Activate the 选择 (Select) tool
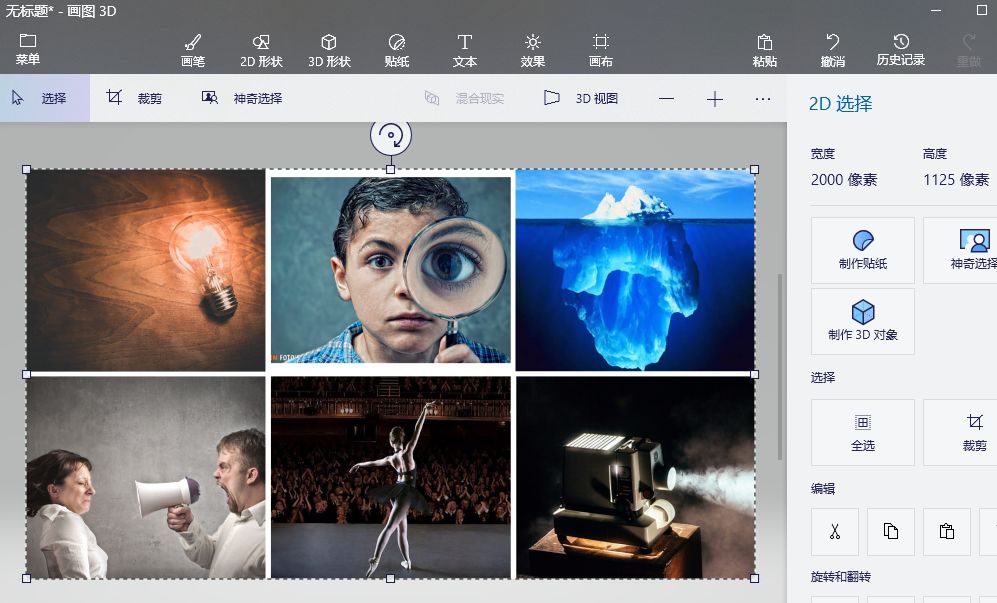Image resolution: width=997 pixels, height=603 pixels. [41, 98]
